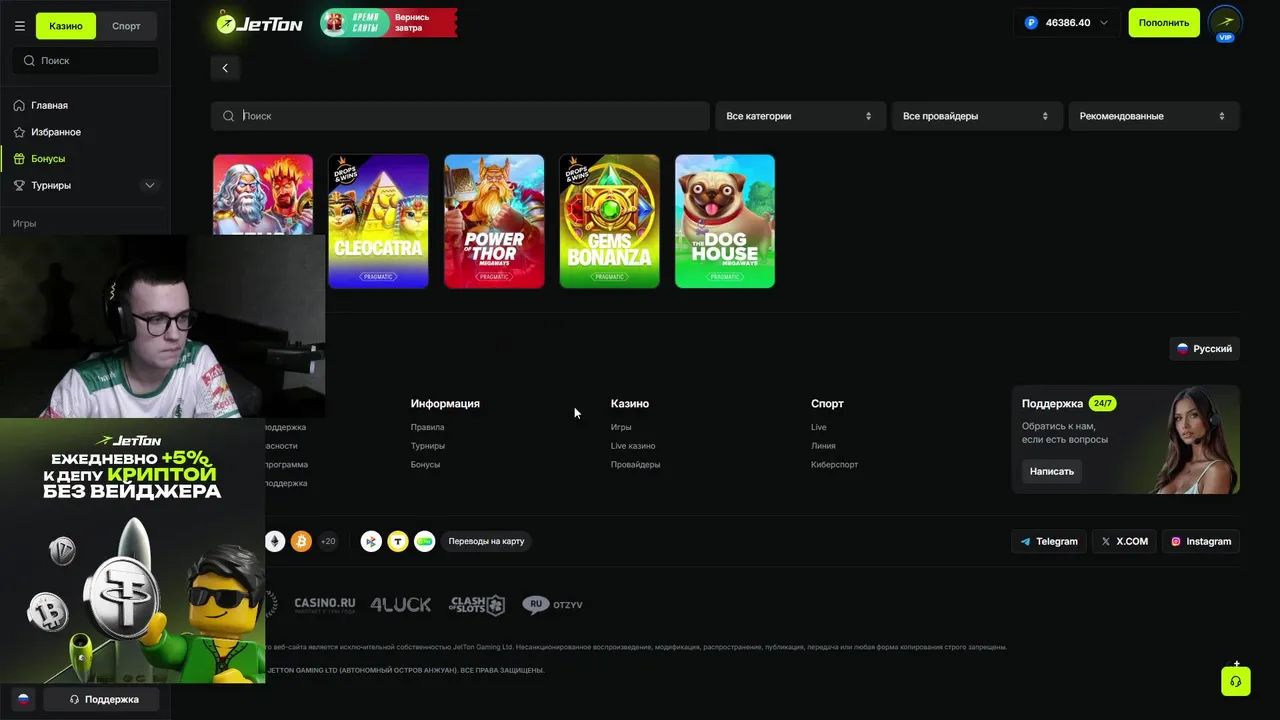Click the +20 more payment methods badge

click(328, 541)
